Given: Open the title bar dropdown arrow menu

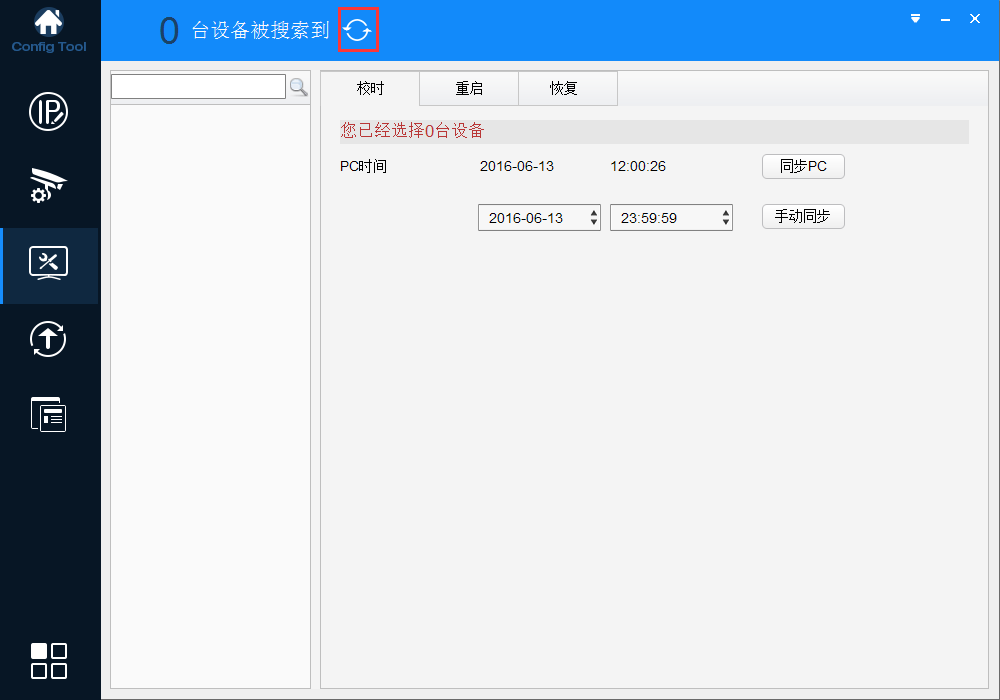Looking at the screenshot, I should click(914, 18).
